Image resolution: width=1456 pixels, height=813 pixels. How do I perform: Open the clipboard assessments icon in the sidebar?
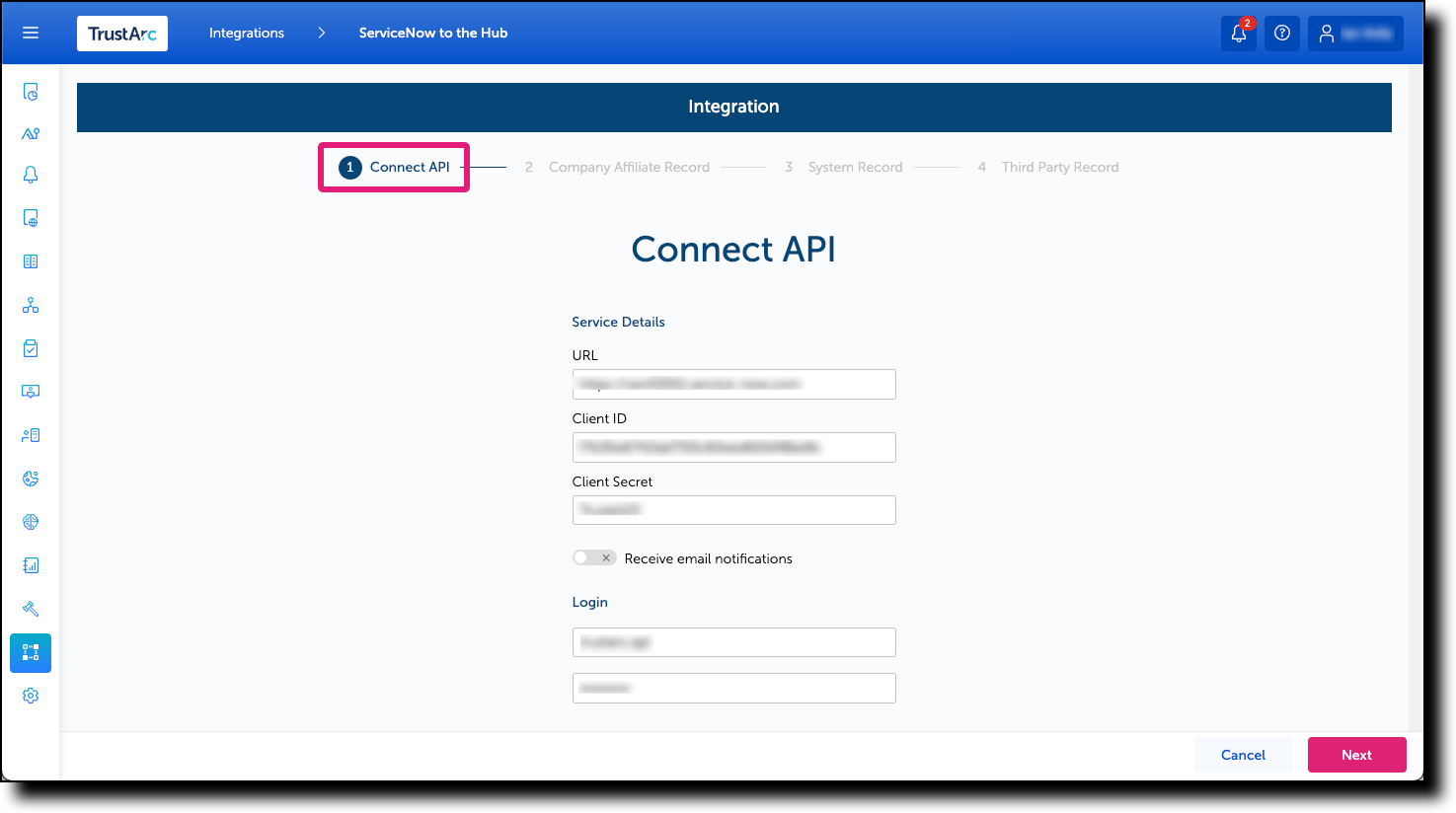(x=30, y=347)
